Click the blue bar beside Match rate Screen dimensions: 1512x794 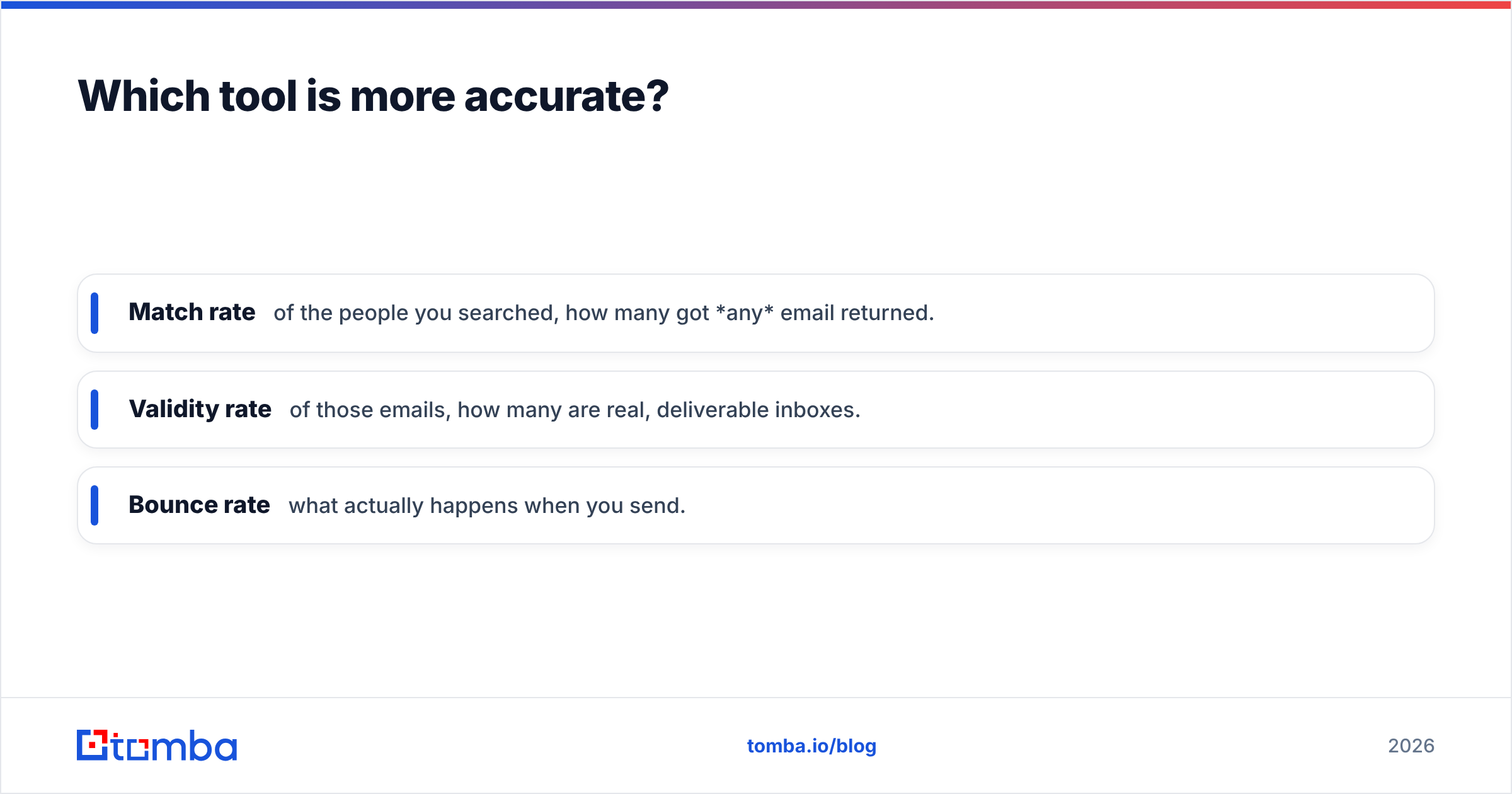[x=94, y=313]
